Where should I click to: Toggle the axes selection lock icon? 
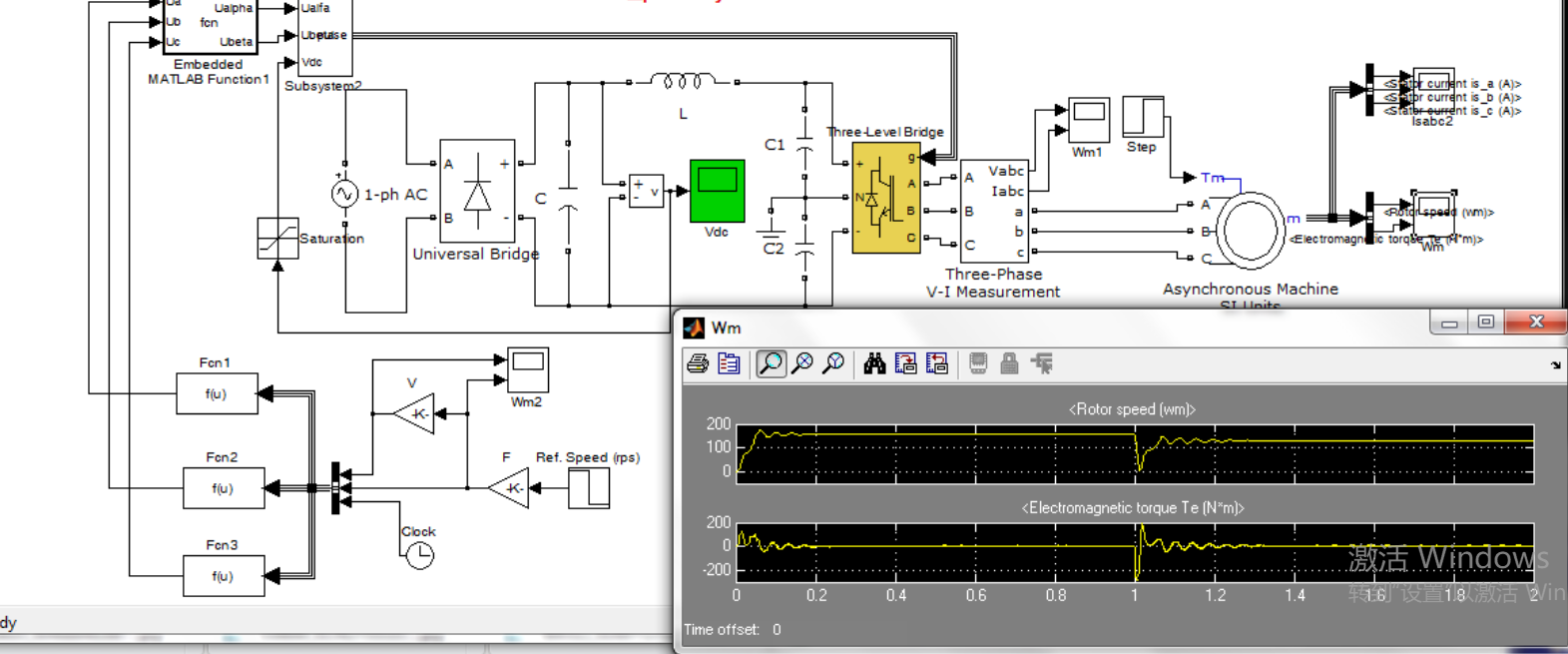tap(1010, 363)
